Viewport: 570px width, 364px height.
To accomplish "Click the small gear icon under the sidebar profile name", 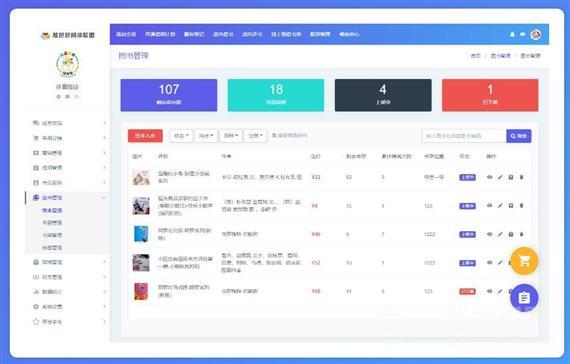I will click(59, 97).
